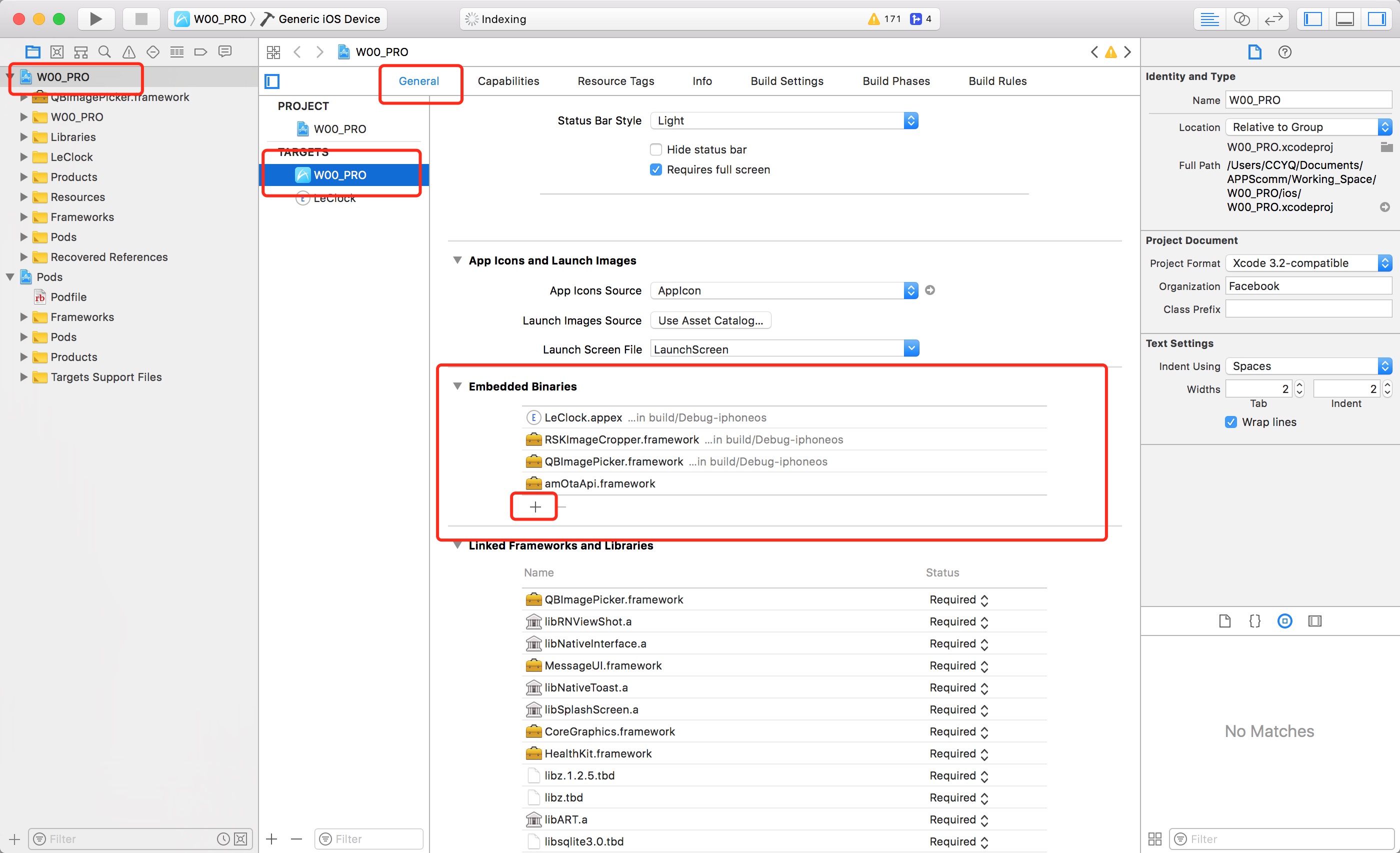Viewport: 1400px width, 853px height.
Task: Open the Report navigator speech icon
Action: click(225, 51)
